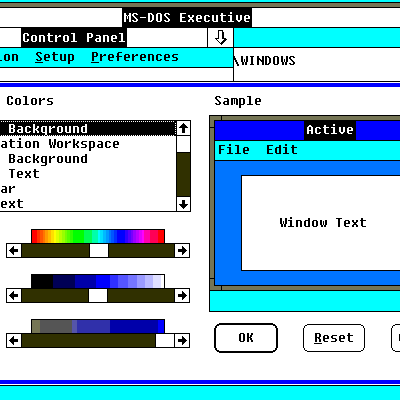
Task: Click the dark track of Colors list scrollbar
Action: (183, 175)
